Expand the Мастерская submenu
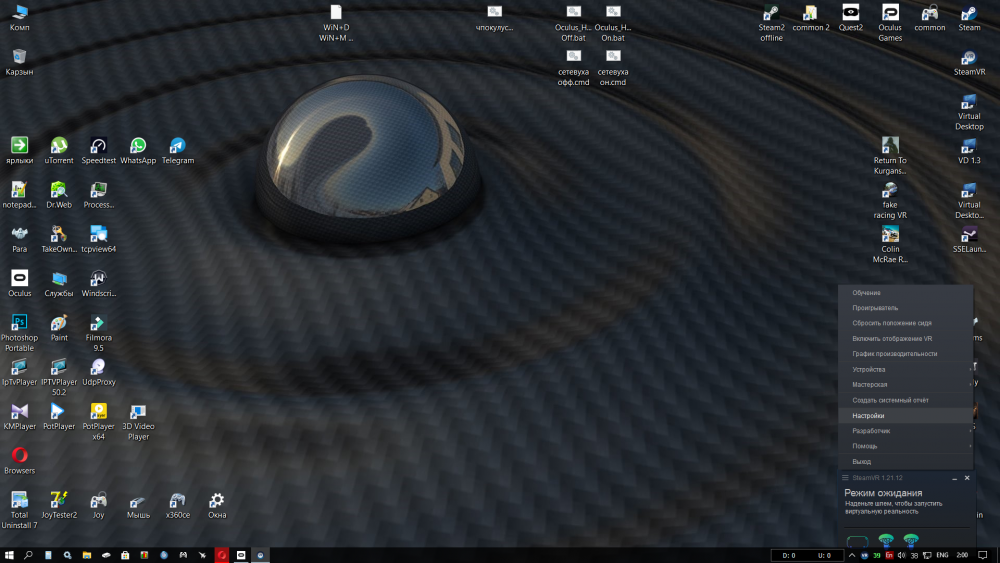This screenshot has width=1000, height=563. (x=906, y=384)
